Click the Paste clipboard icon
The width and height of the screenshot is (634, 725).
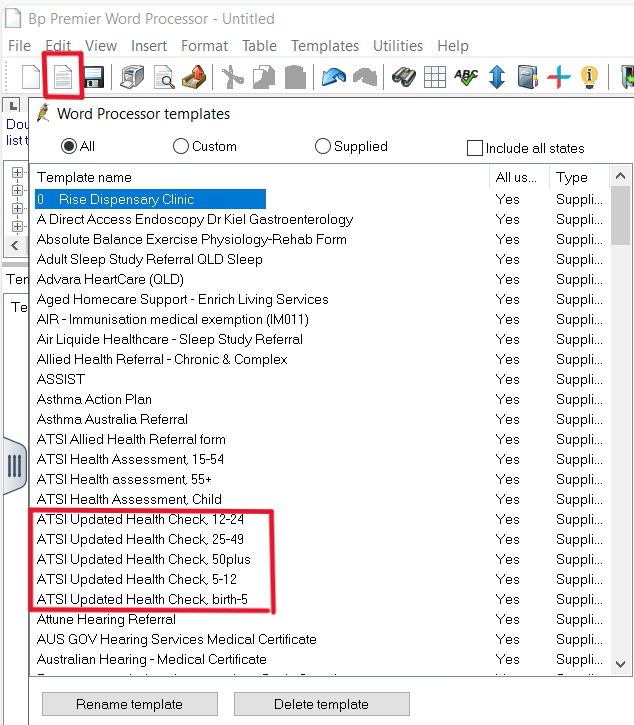295,77
